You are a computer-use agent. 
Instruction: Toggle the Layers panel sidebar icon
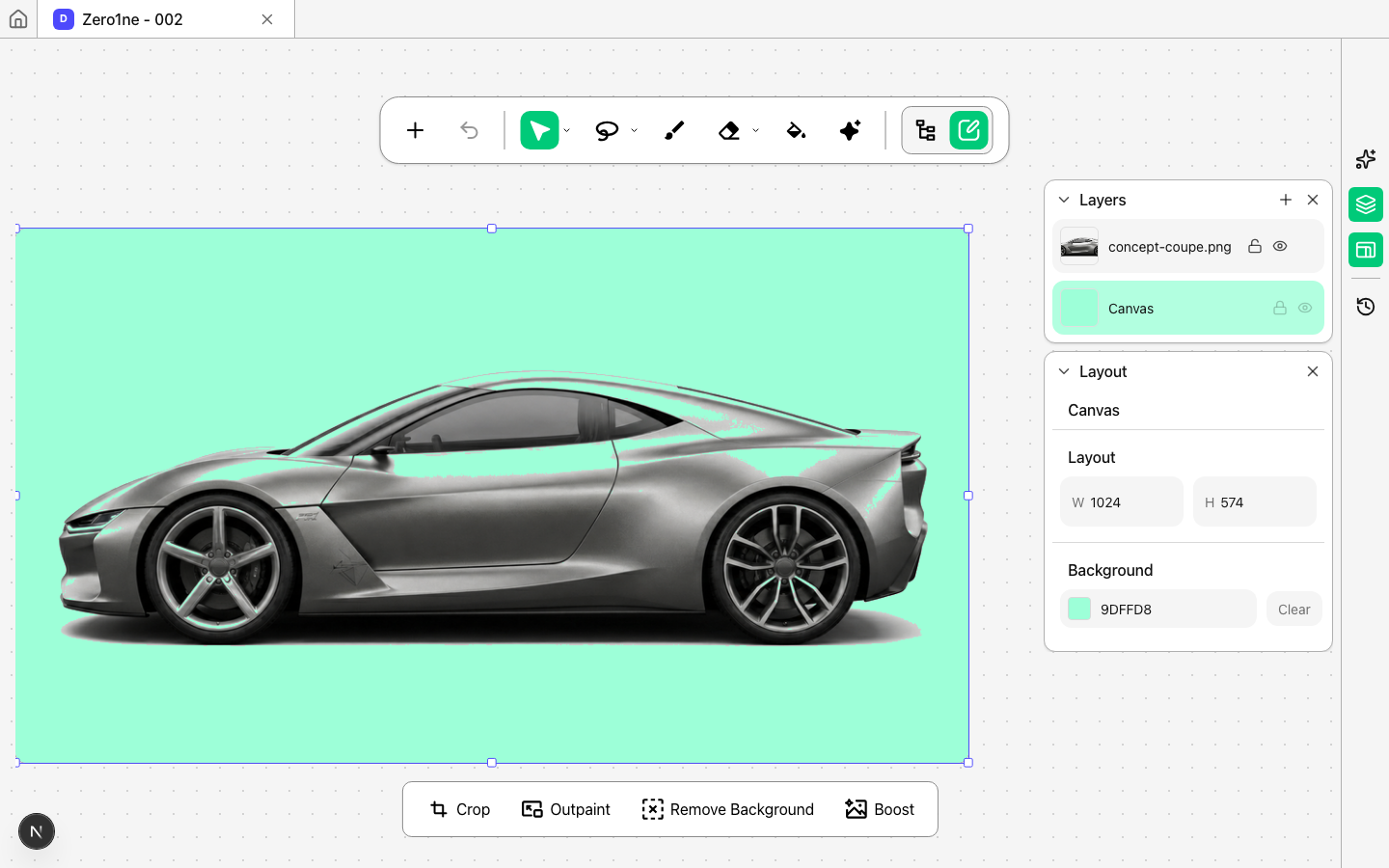tap(1366, 204)
